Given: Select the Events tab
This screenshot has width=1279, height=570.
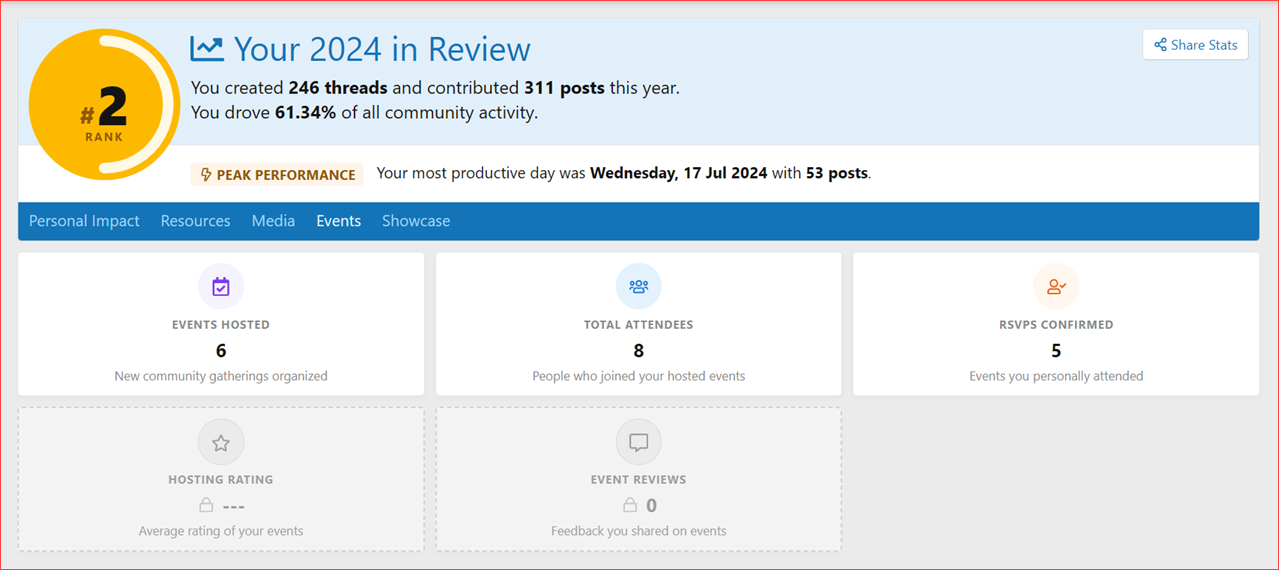Looking at the screenshot, I should pos(338,221).
